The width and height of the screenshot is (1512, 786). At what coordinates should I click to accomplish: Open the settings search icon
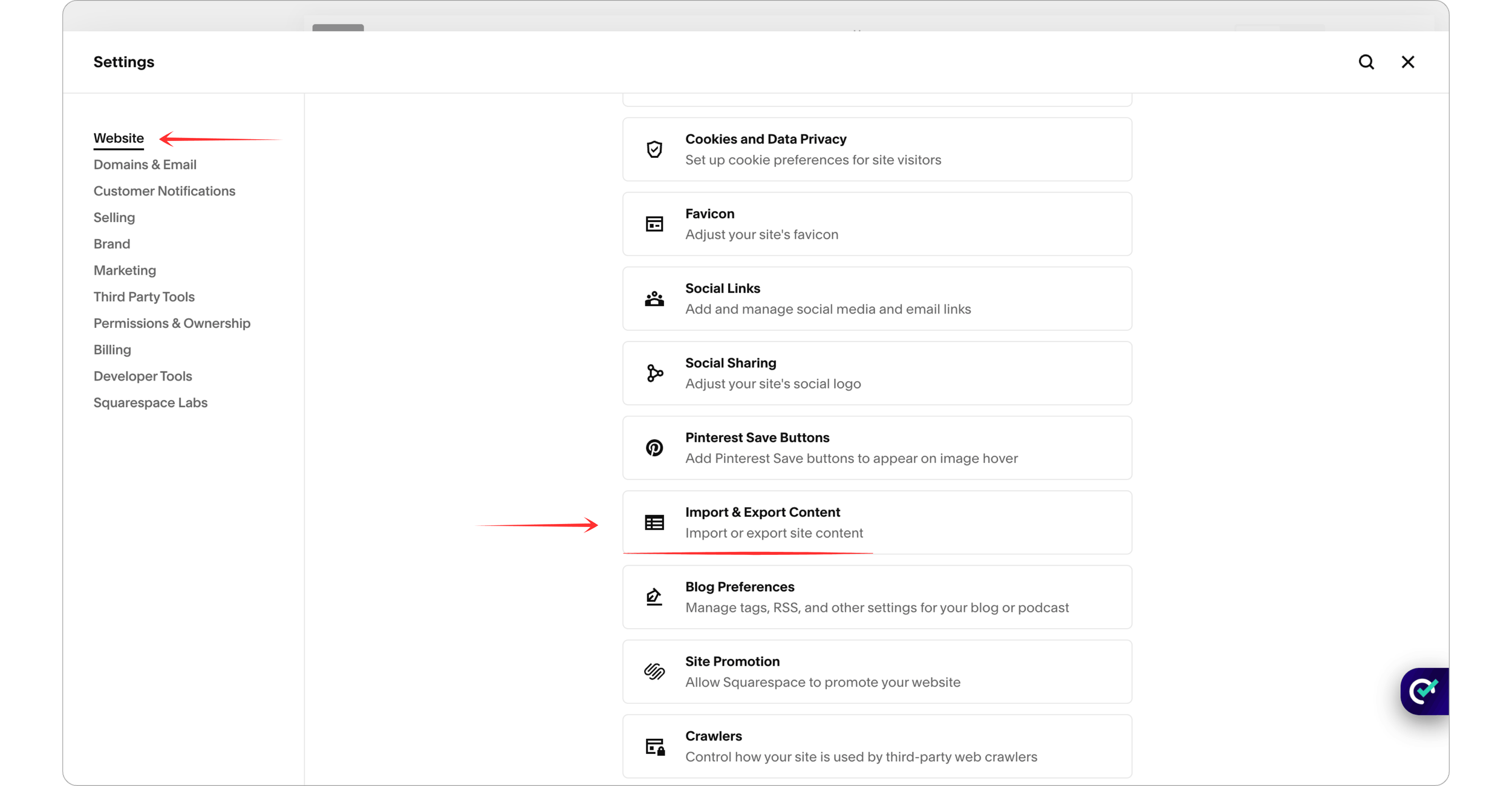pyautogui.click(x=1366, y=62)
